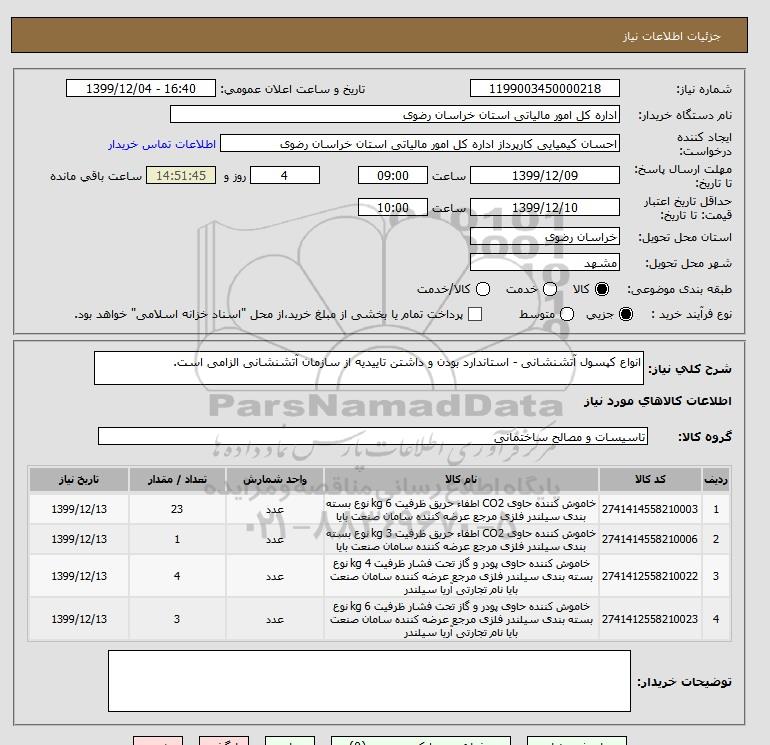
Task: Click the powder and gas 4 kg extinguisher name
Action: pos(461,576)
